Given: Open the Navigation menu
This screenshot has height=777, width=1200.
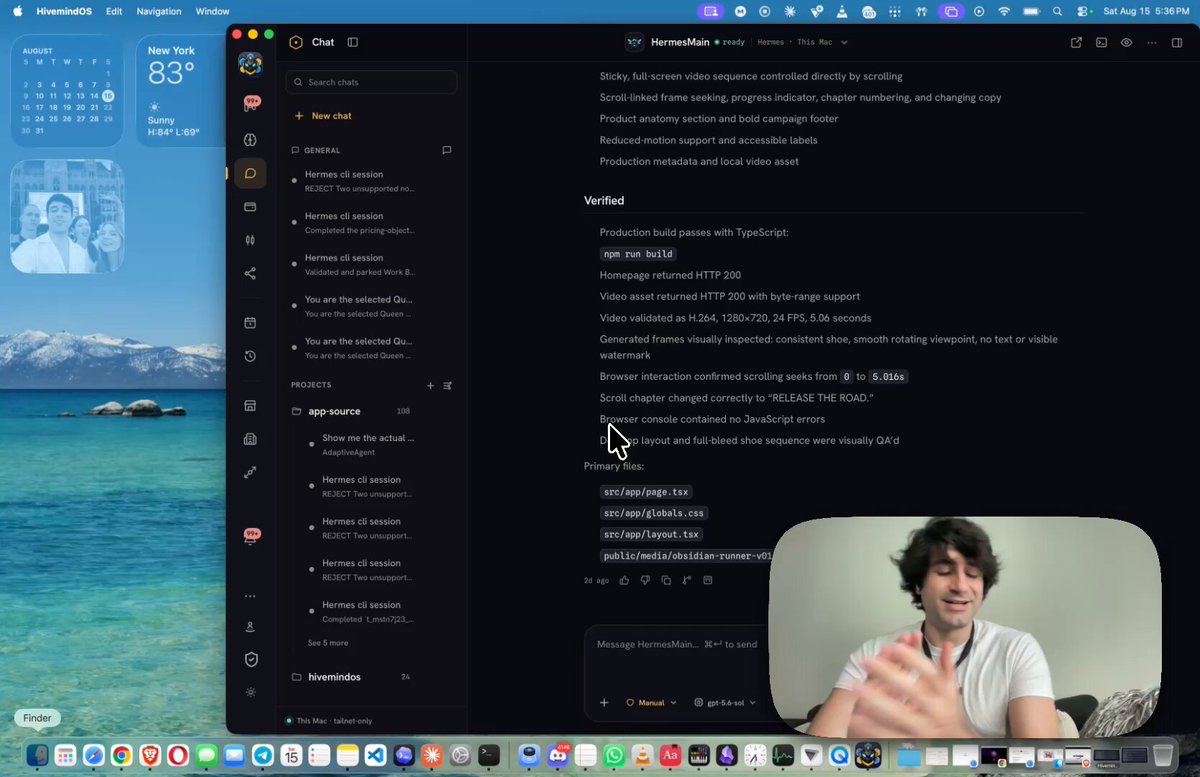Looking at the screenshot, I should pyautogui.click(x=159, y=11).
